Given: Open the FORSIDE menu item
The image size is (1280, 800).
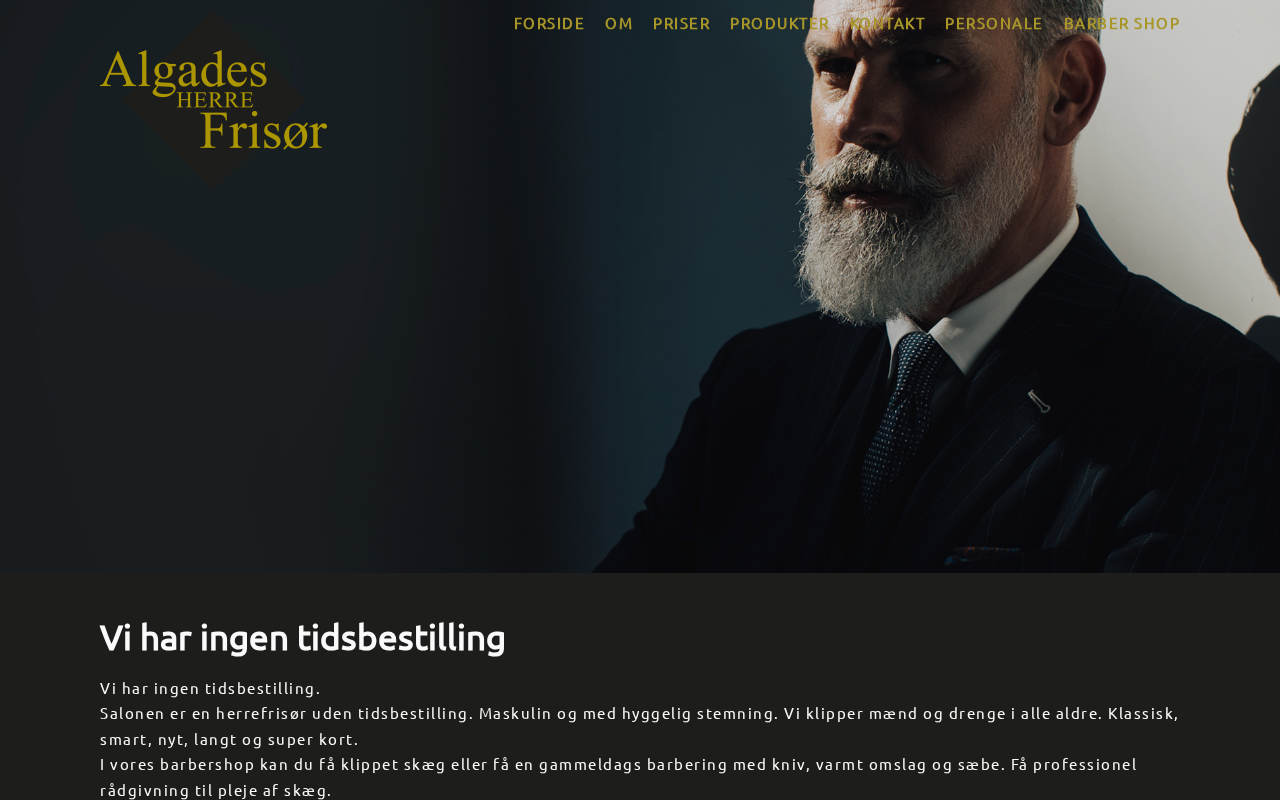Looking at the screenshot, I should coord(549,23).
